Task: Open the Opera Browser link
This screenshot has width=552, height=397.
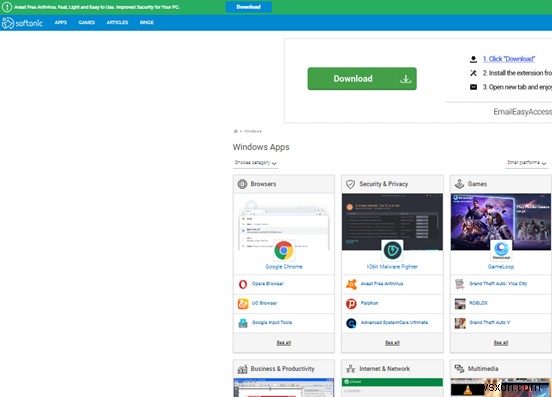Action: click(268, 284)
